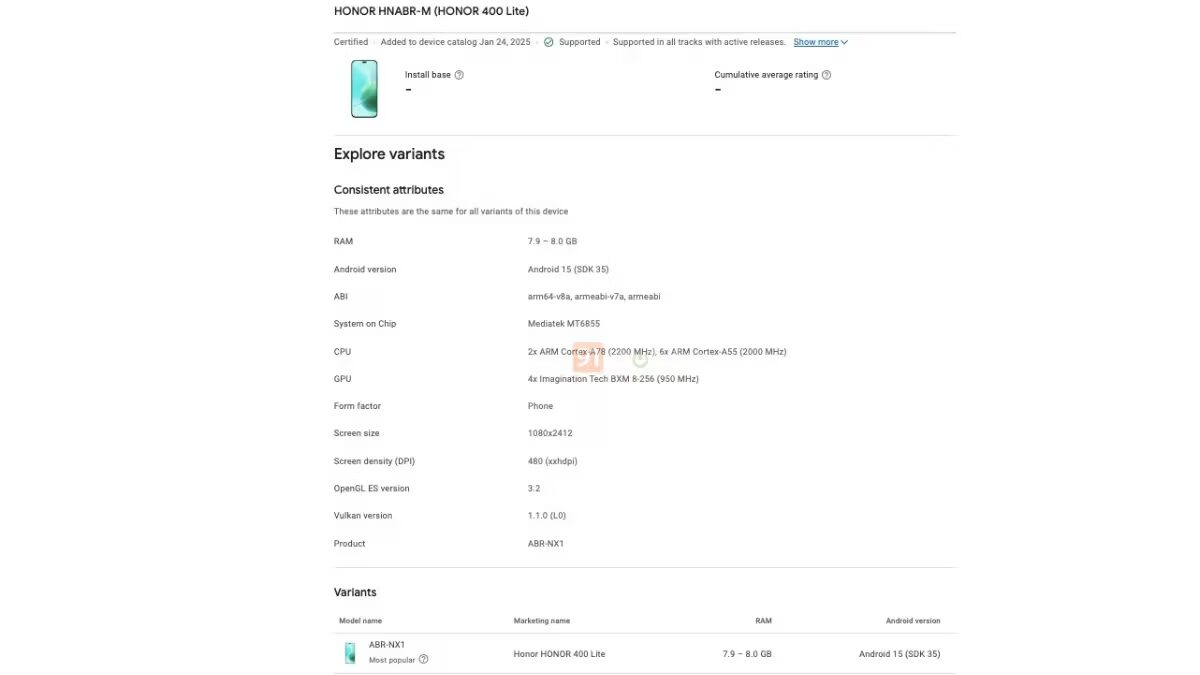
Task: Click the help icon beside Most popular label
Action: pos(423,659)
